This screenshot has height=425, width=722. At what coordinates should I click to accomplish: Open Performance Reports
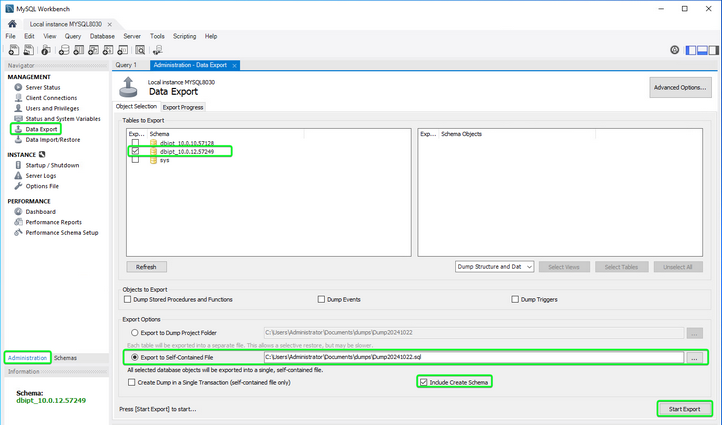pos(53,222)
